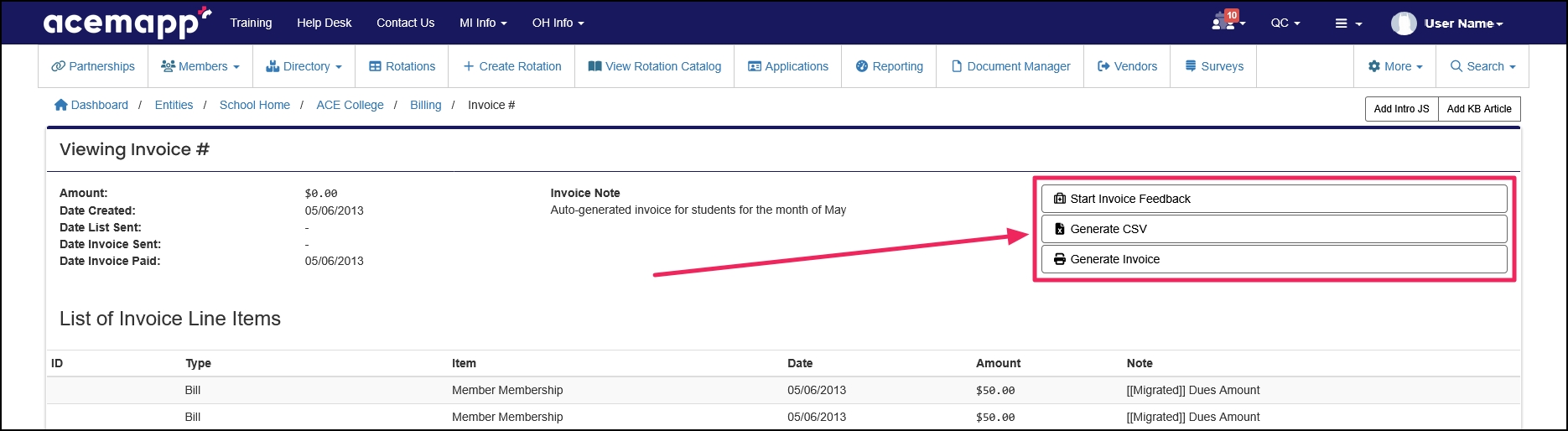Click the View Rotation Catalog book icon
This screenshot has width=1568, height=431.
[x=594, y=66]
